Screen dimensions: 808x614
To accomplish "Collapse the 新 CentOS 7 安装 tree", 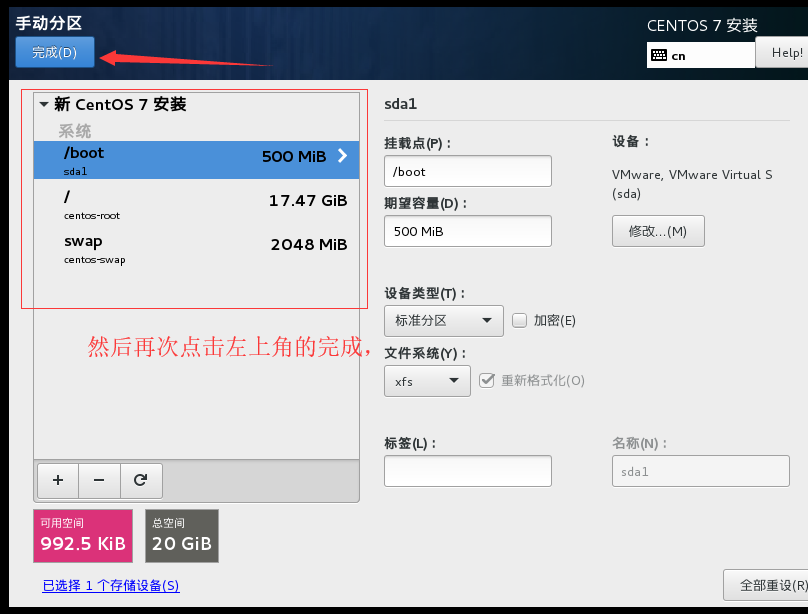I will [43, 103].
